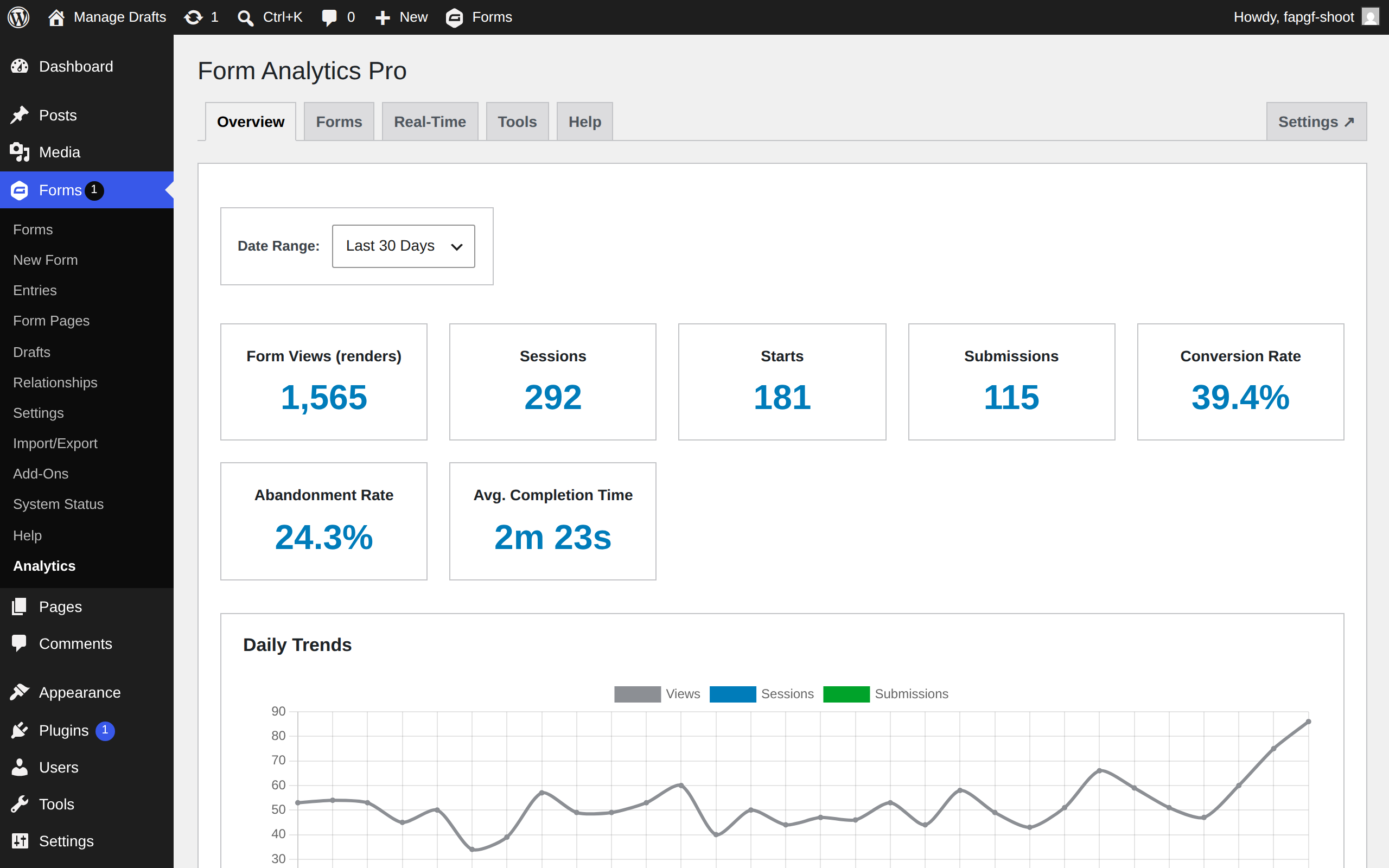The height and width of the screenshot is (868, 1389).
Task: Switch to the Forms tab
Action: 339,122
